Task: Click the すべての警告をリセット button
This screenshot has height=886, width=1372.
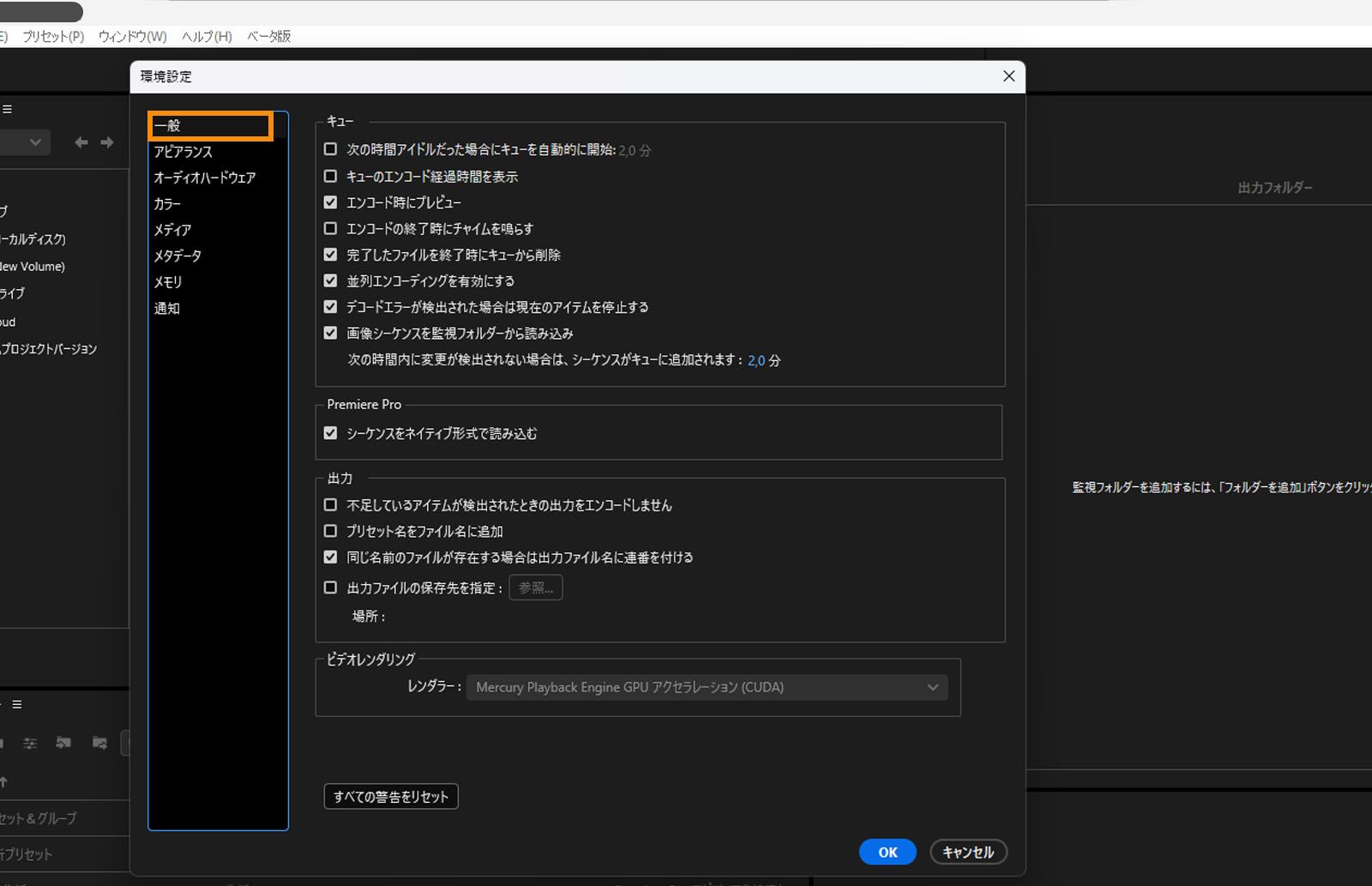Action: 390,796
